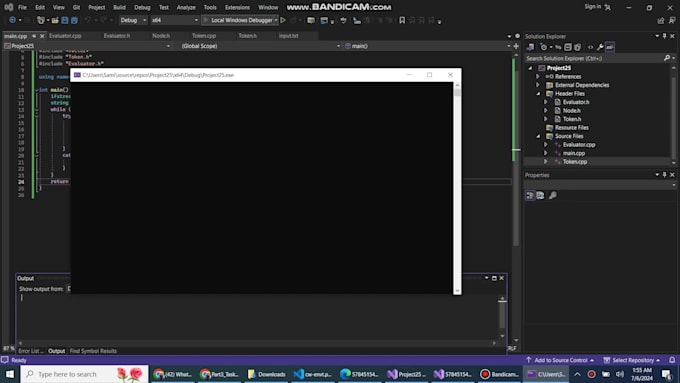Pin the Solution Explorer panel
Screen dimensions: 680x383
(664, 36)
